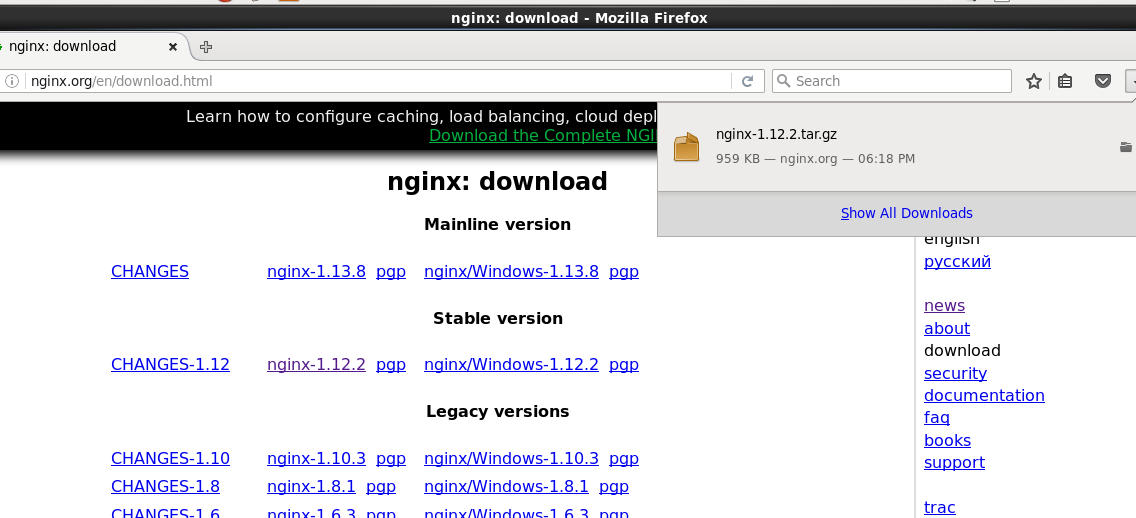Open mainline CHANGES link
1136x518 pixels.
pyautogui.click(x=150, y=272)
